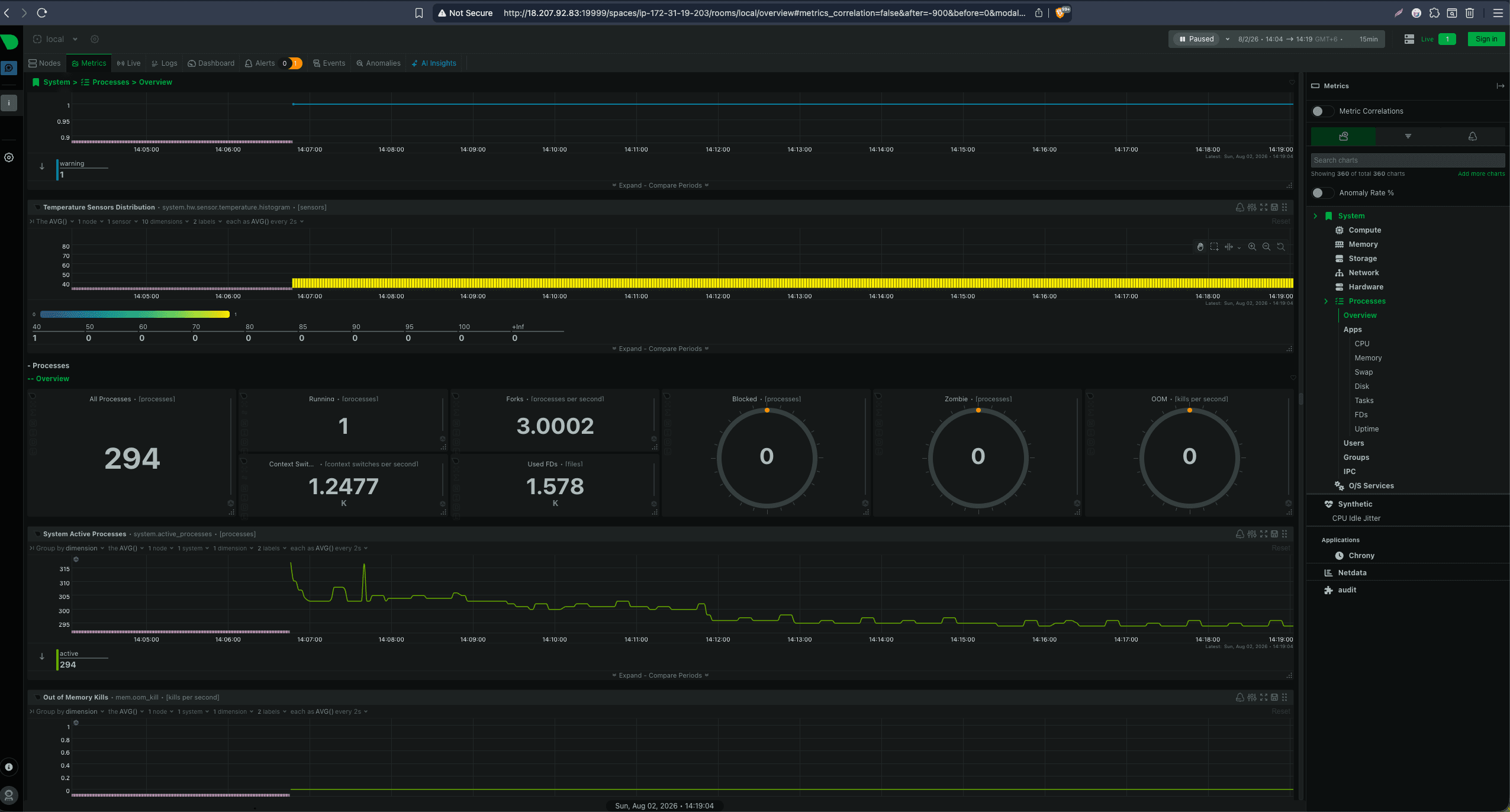This screenshot has height=812, width=1510.
Task: Click the Sign in button
Action: (x=1486, y=39)
